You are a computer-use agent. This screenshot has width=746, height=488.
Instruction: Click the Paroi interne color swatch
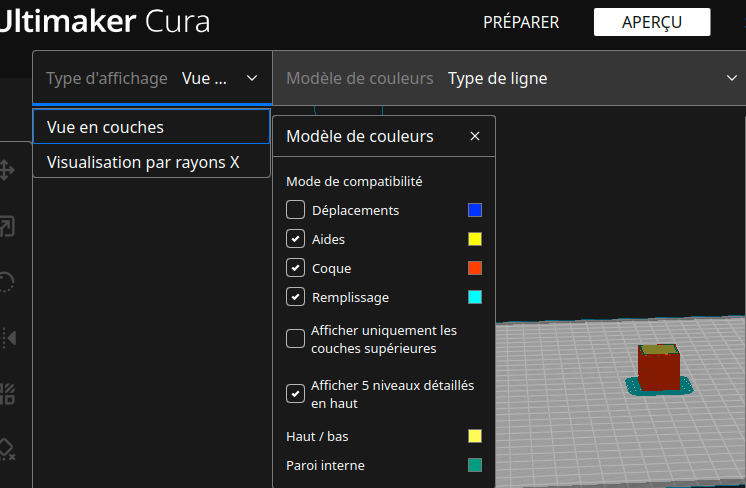tap(475, 465)
